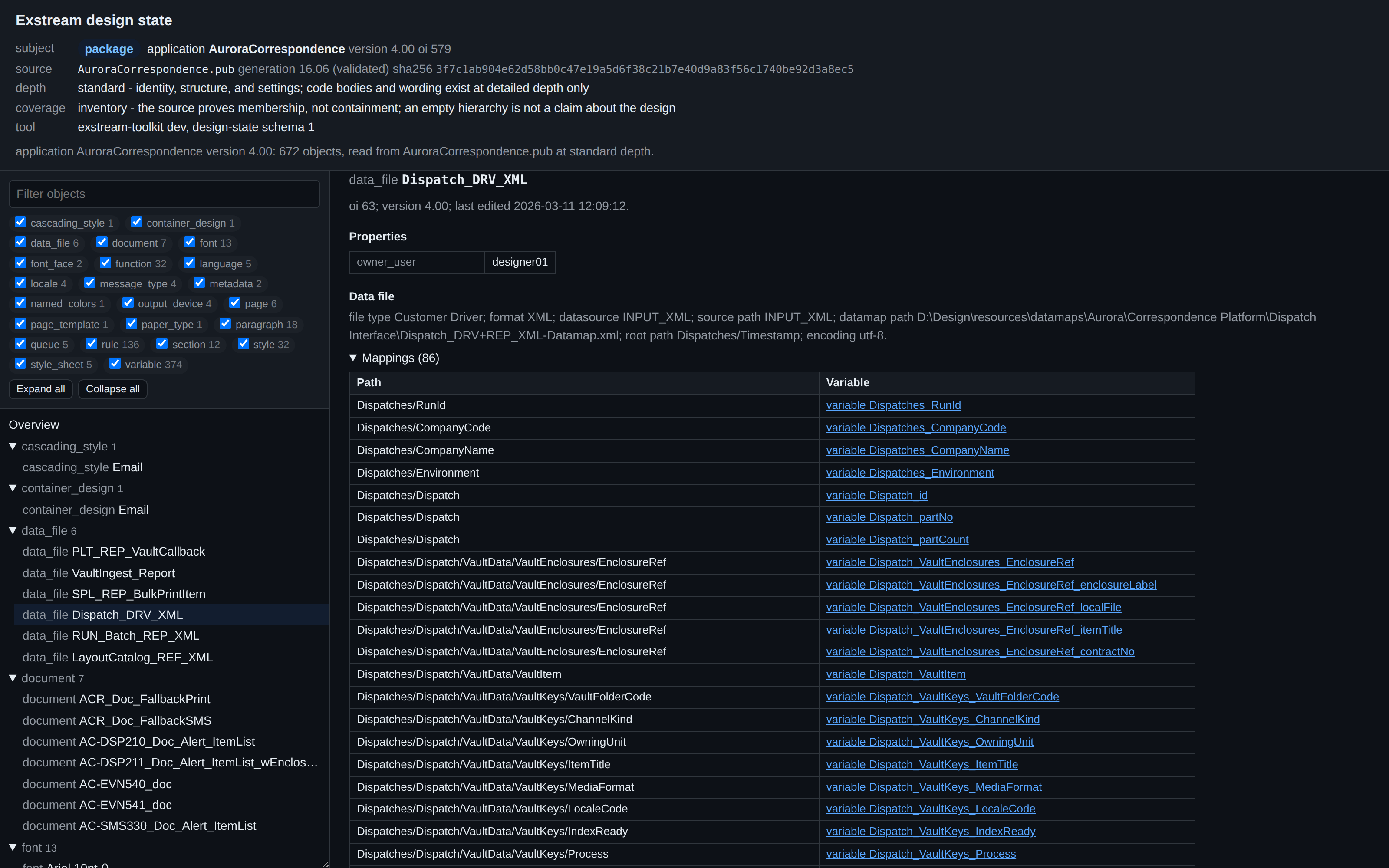The width and height of the screenshot is (1389, 868).
Task: Click the sidebar resize handle corner
Action: [326, 864]
